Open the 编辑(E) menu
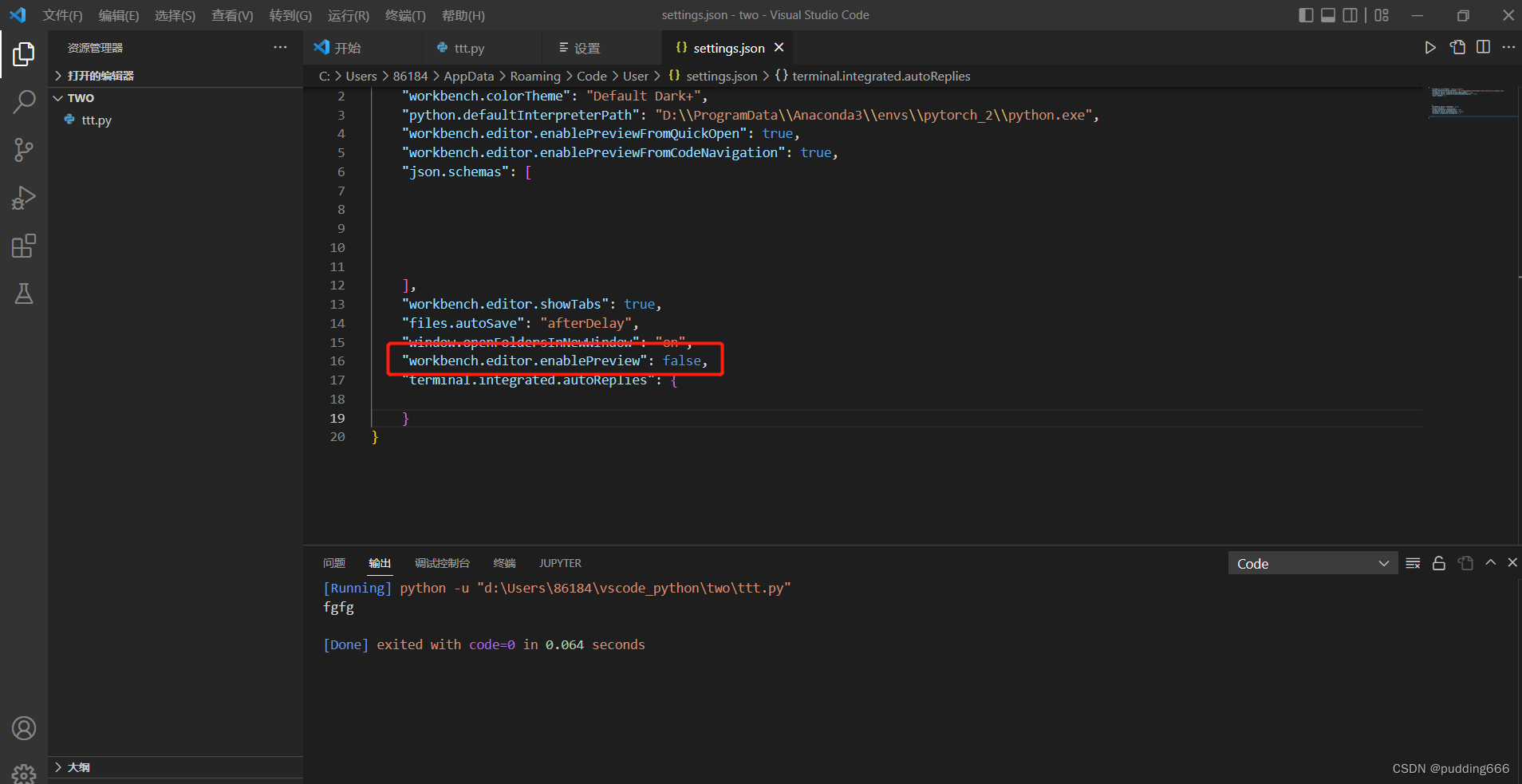This screenshot has height=784, width=1522. [119, 15]
